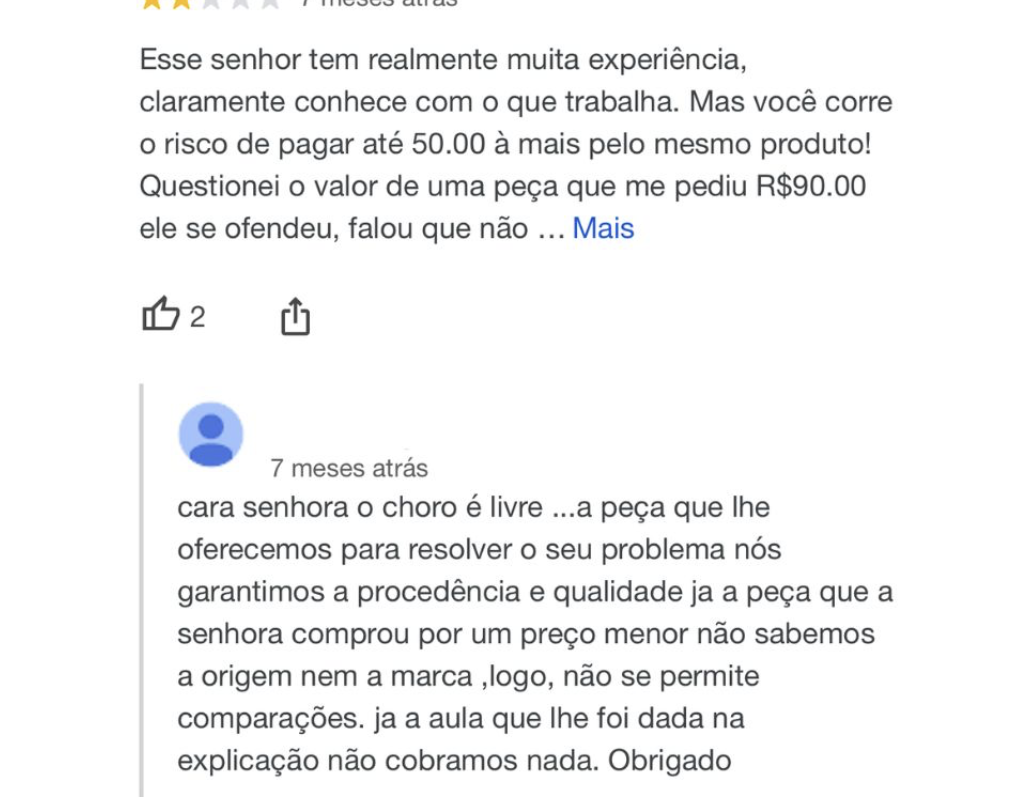Click the word "Obrigado" ending the reply
Screen dimensions: 1034x800
click(x=670, y=760)
